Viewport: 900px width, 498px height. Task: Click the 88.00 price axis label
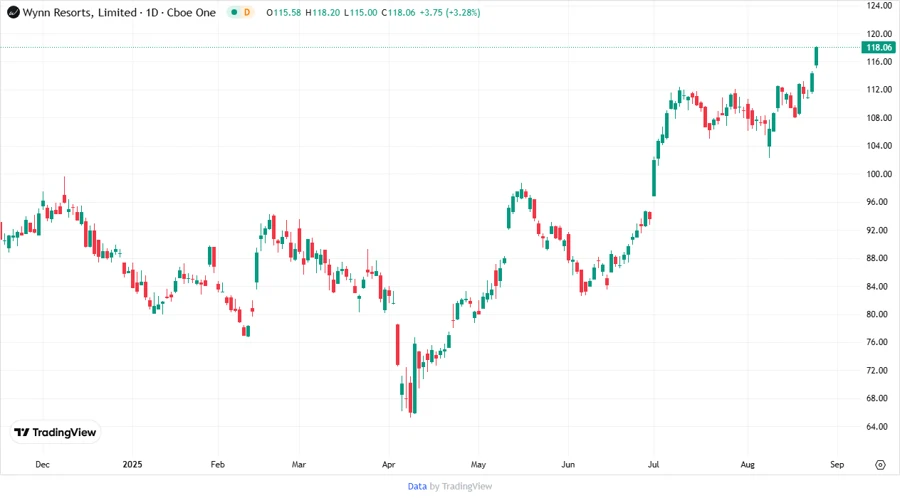pyautogui.click(x=879, y=258)
